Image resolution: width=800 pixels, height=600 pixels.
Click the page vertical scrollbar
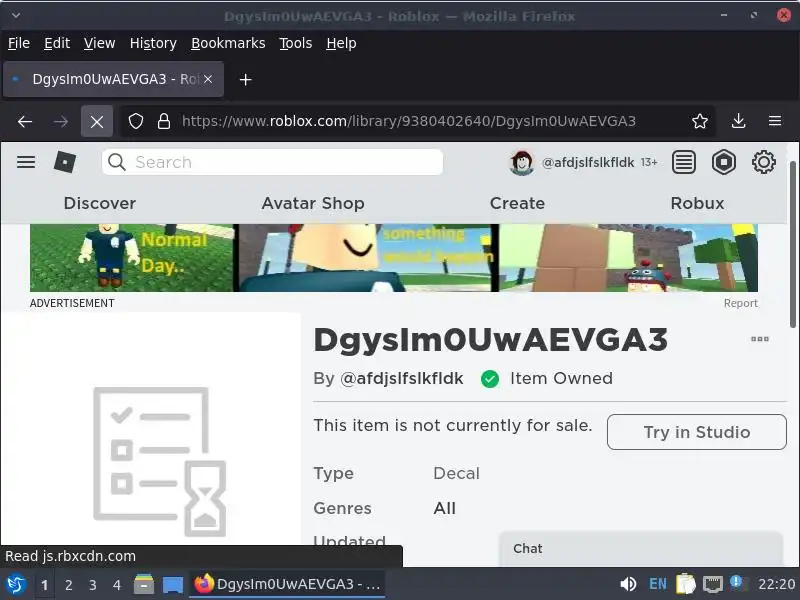[792, 245]
